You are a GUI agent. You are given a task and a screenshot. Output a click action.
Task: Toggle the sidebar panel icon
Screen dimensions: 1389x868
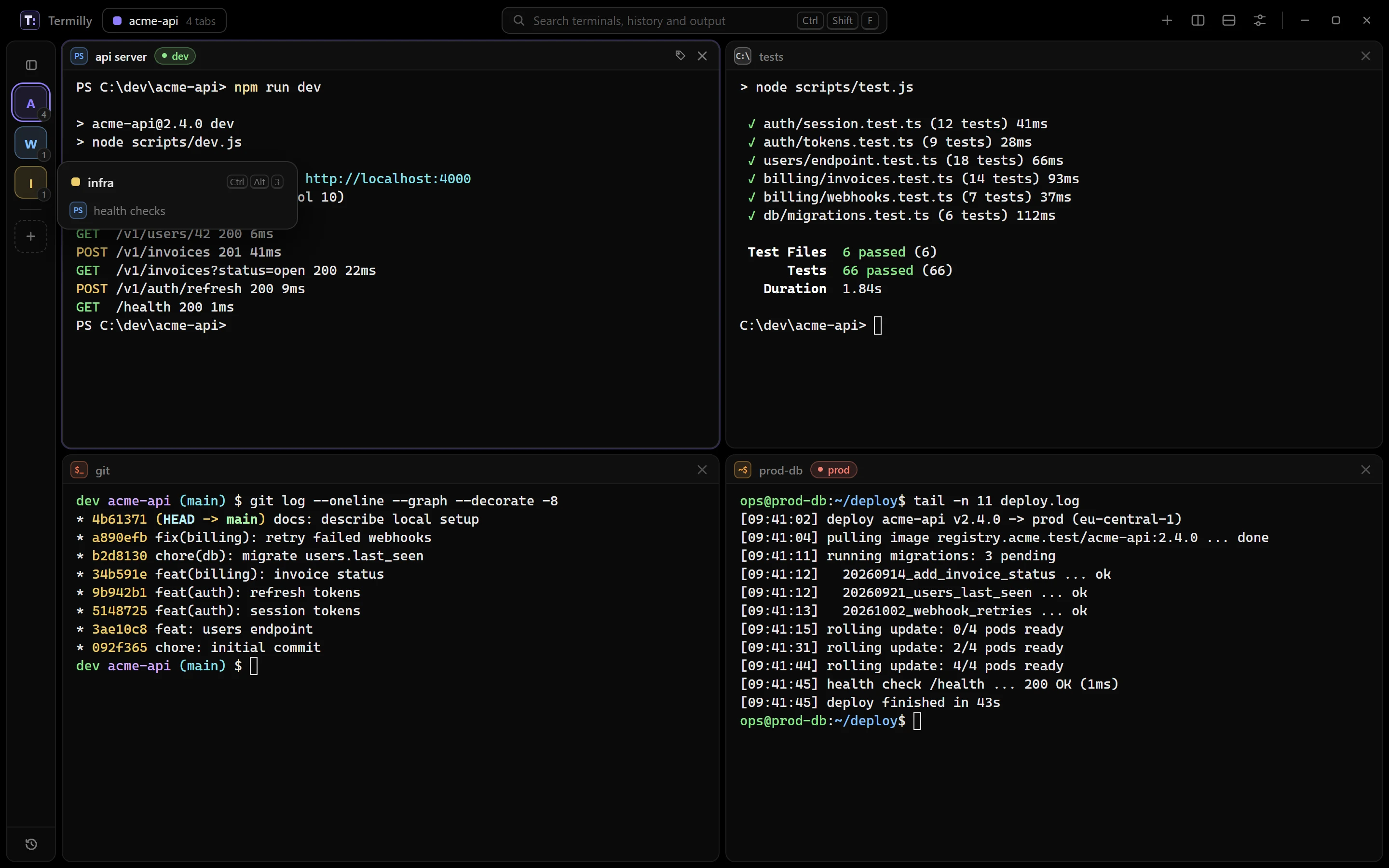point(31,65)
